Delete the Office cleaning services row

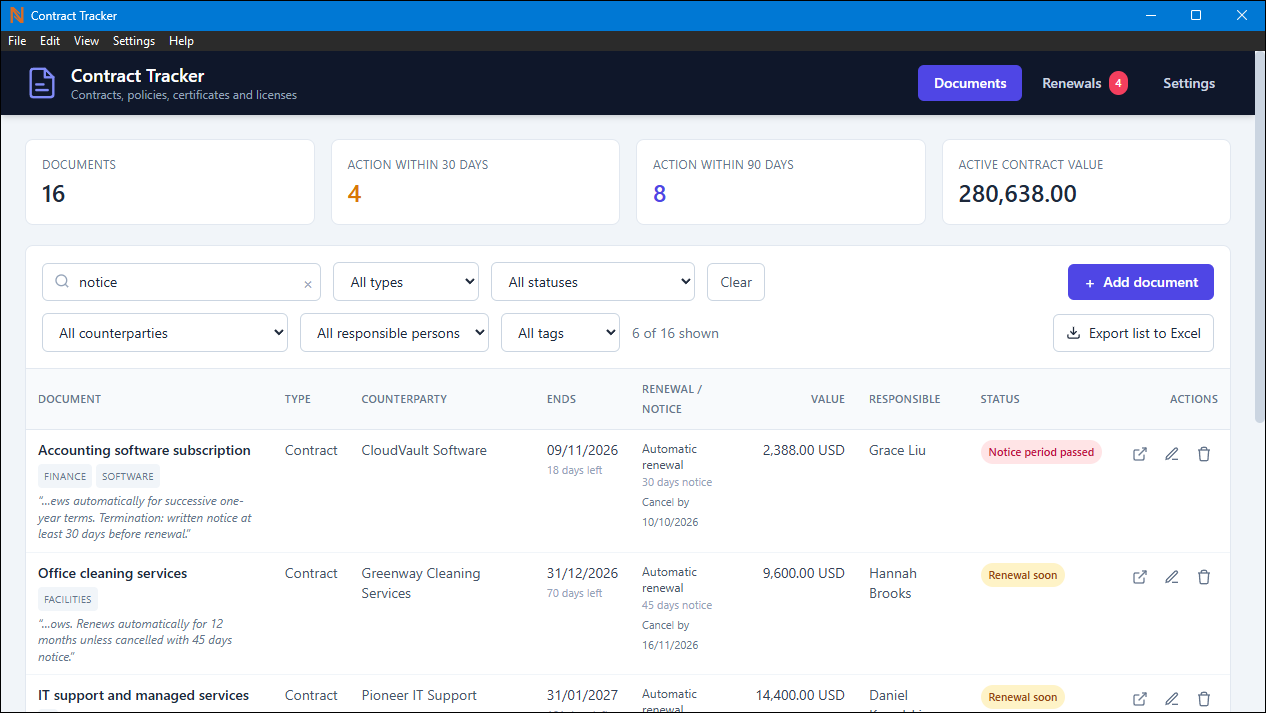[1204, 577]
